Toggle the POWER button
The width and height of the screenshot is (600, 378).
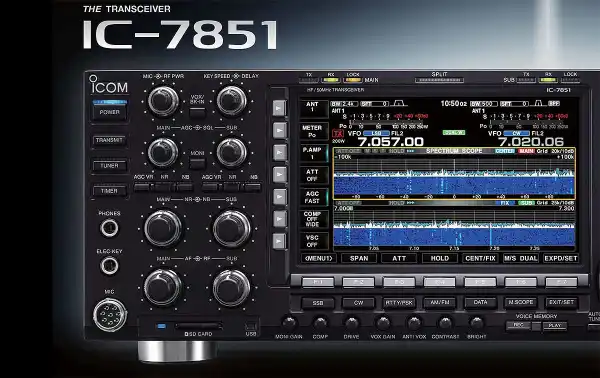click(109, 112)
